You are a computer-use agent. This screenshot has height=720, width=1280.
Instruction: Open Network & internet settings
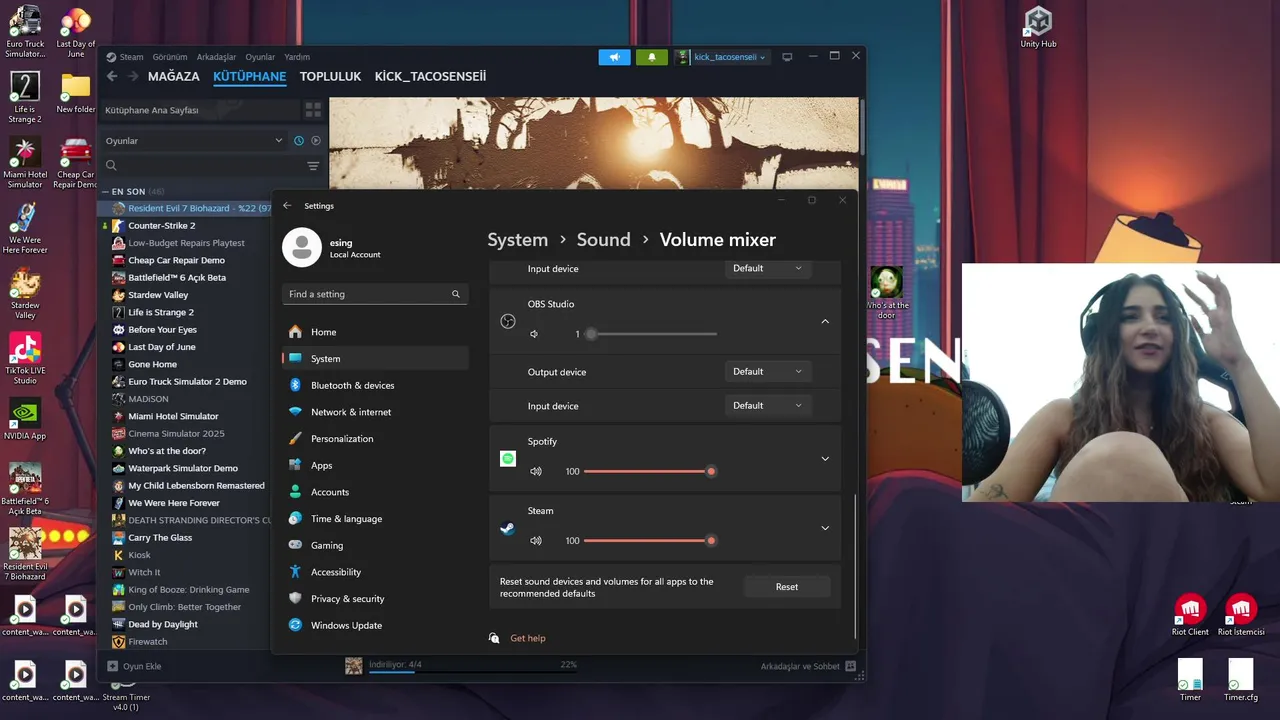click(375, 412)
